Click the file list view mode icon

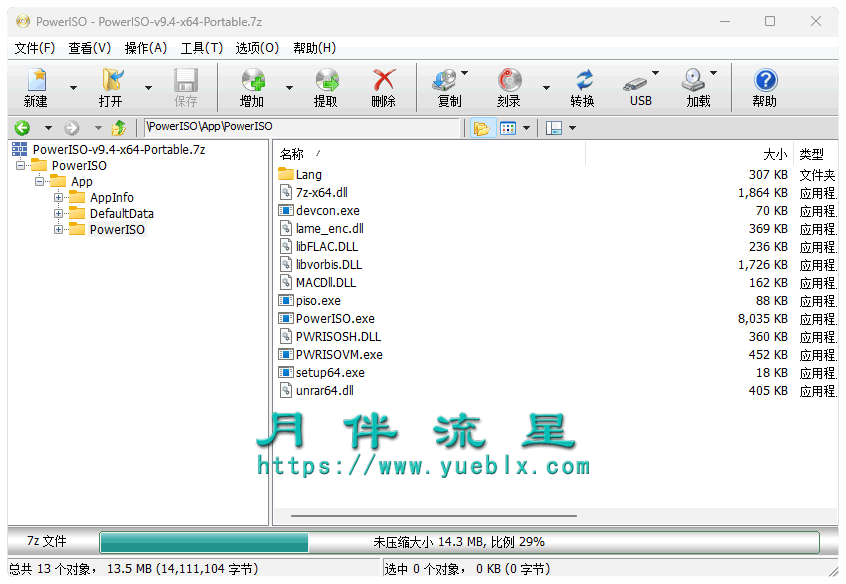coord(508,128)
